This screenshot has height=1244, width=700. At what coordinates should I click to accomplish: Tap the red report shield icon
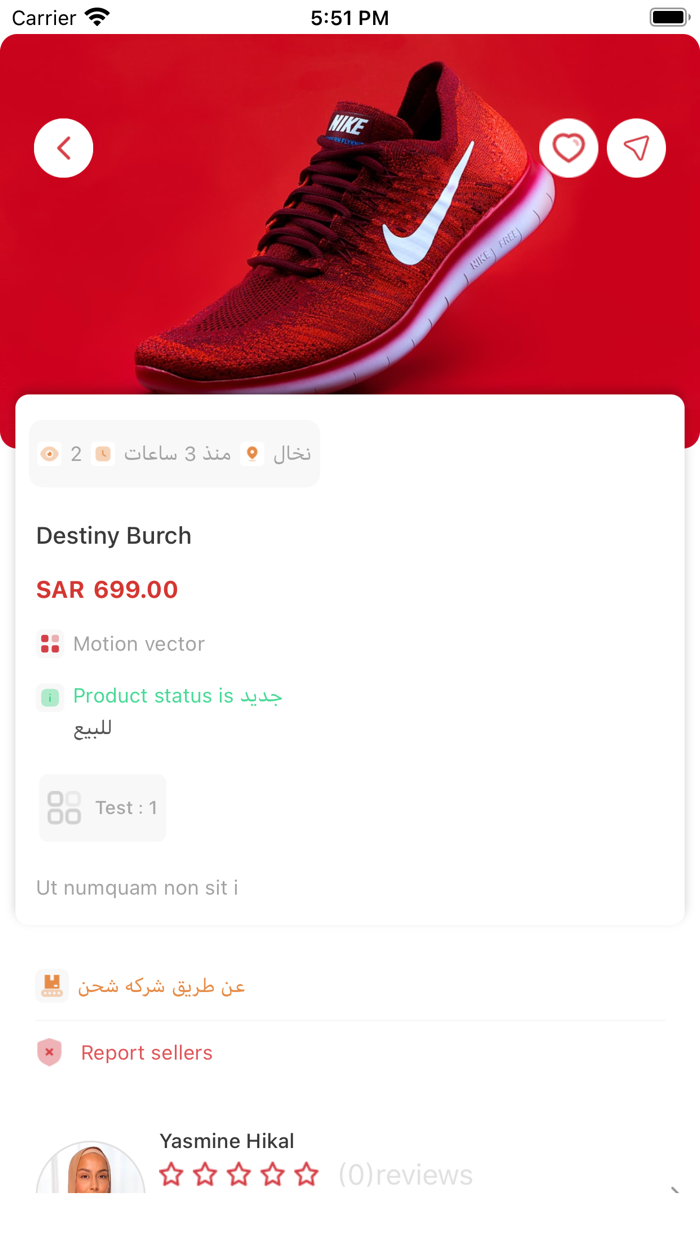50,1052
